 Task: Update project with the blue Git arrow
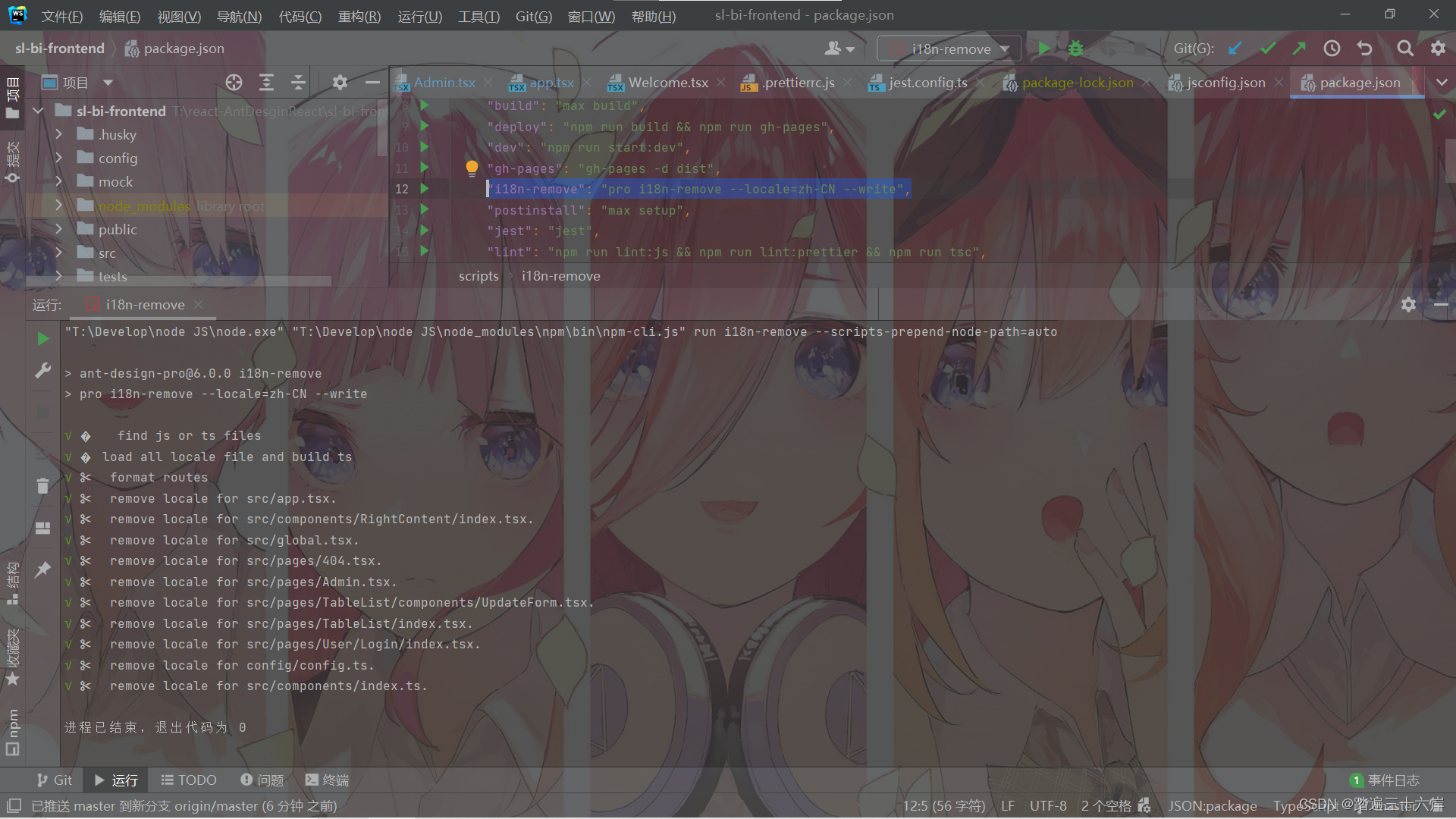pyautogui.click(x=1235, y=49)
